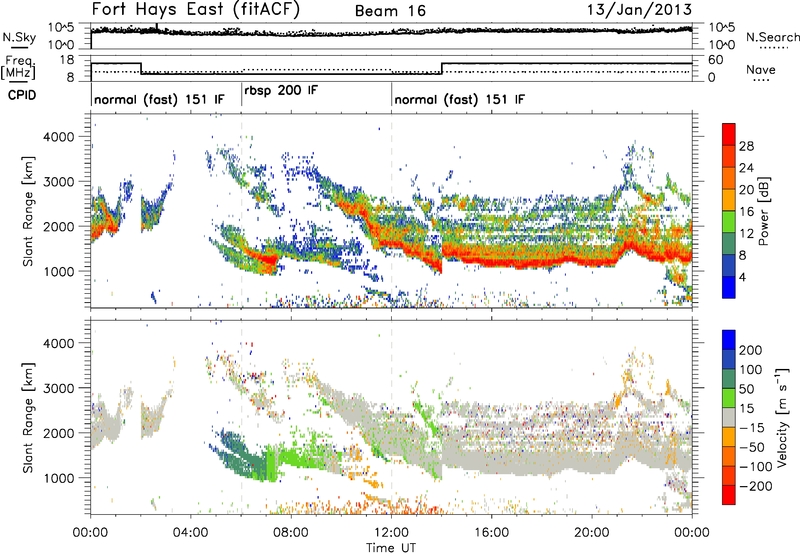Click the "16:00" time axis label
The height and width of the screenshot is (554, 800).
pos(491,533)
